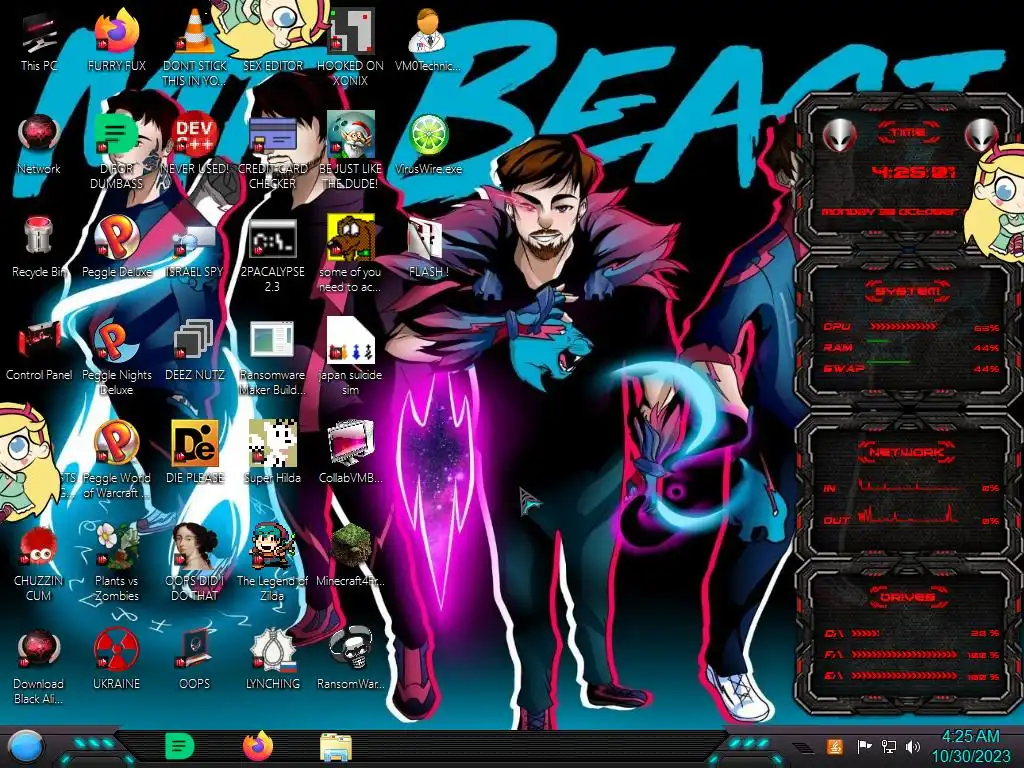1024x768 pixels.
Task: Click the C:\ drive usage bar
Action: click(x=866, y=633)
